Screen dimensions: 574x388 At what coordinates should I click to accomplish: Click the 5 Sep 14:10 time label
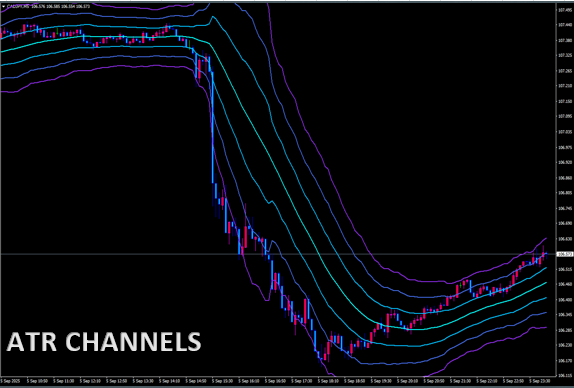pos(170,381)
